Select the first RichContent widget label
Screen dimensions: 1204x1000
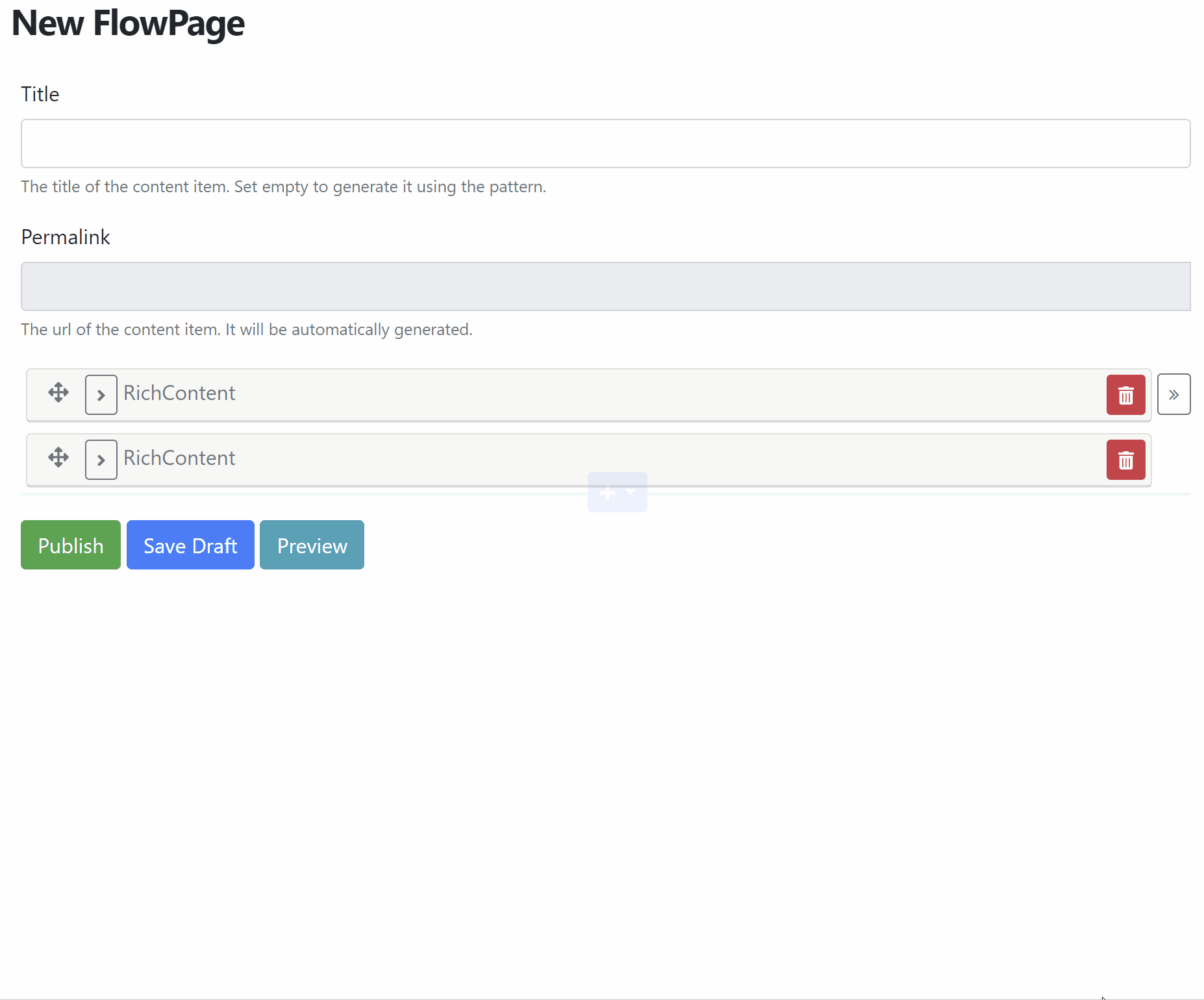click(x=179, y=394)
